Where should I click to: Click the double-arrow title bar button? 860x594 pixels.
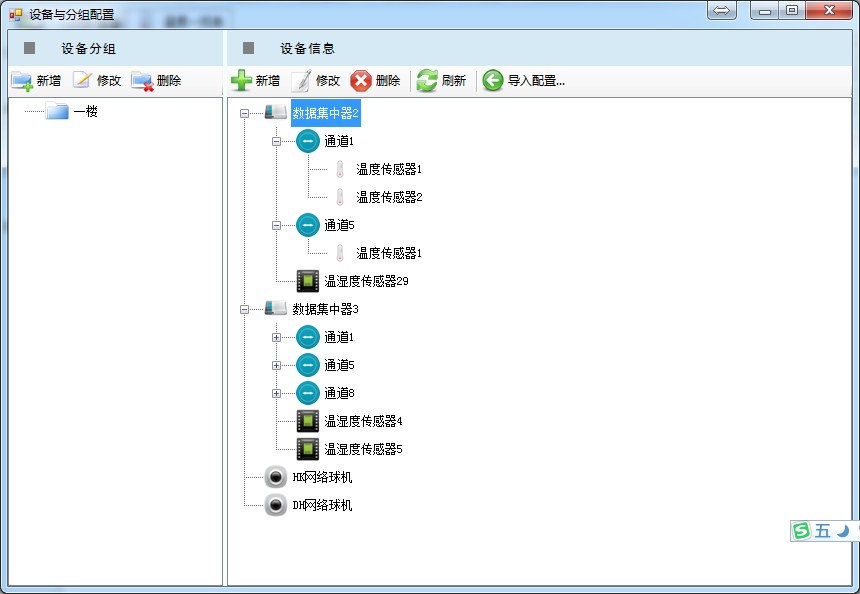click(722, 10)
